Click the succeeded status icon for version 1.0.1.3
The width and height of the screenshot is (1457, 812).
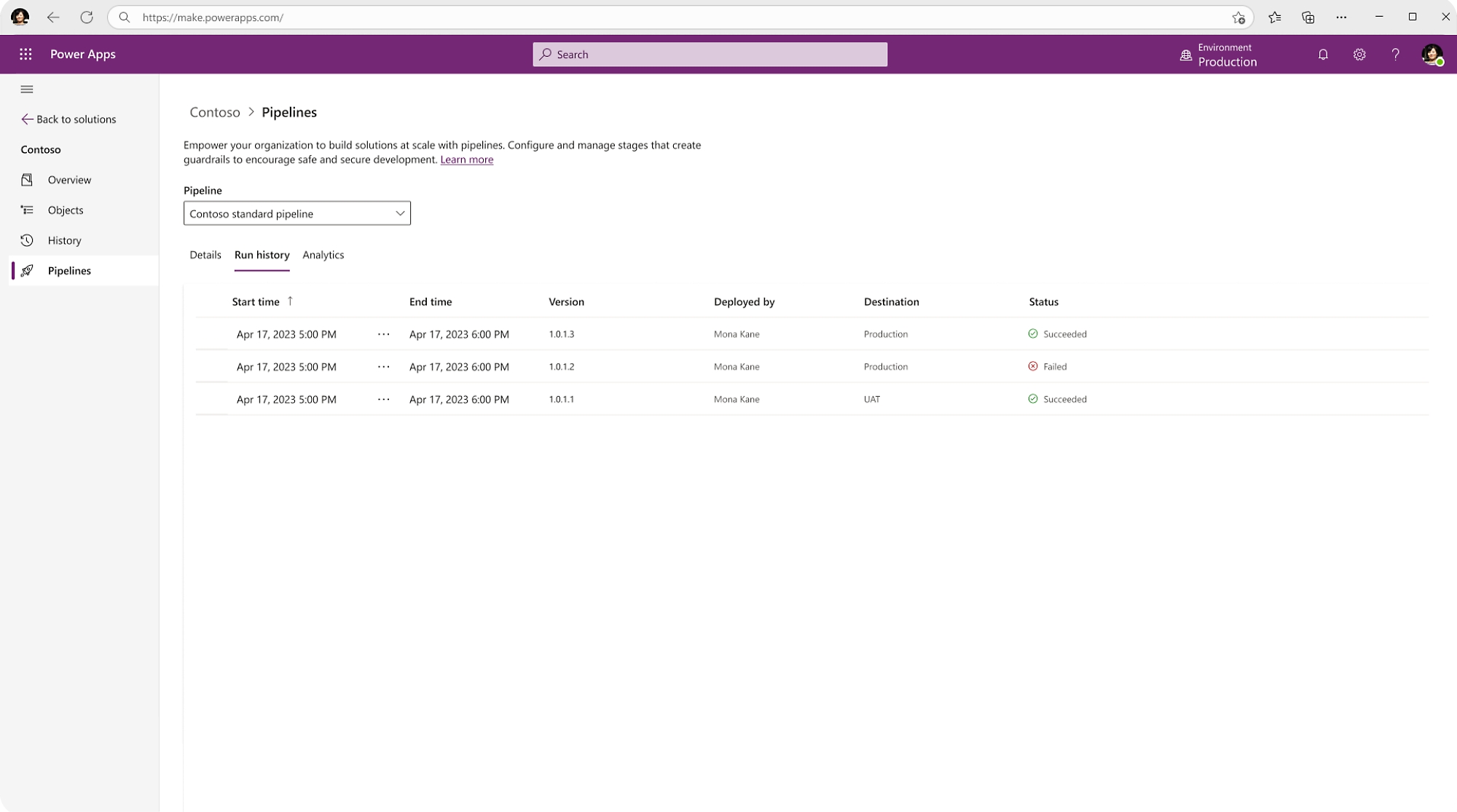click(x=1032, y=333)
